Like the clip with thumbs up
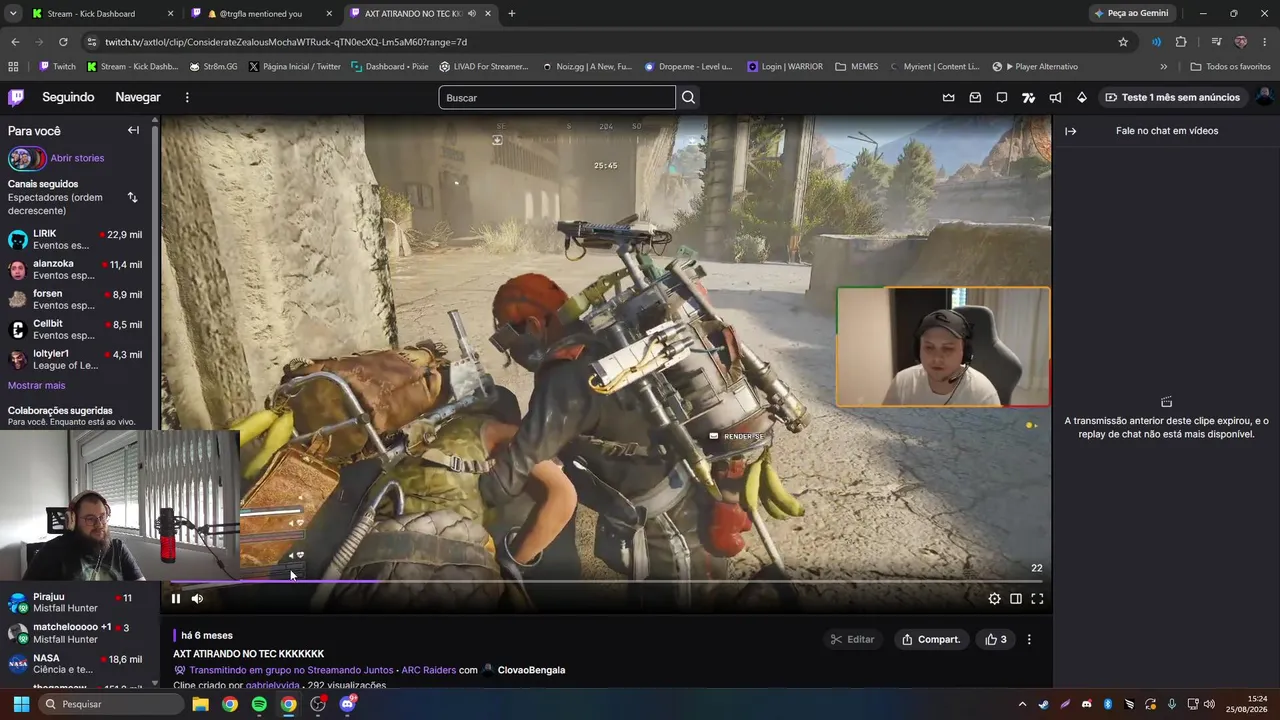 [x=996, y=639]
